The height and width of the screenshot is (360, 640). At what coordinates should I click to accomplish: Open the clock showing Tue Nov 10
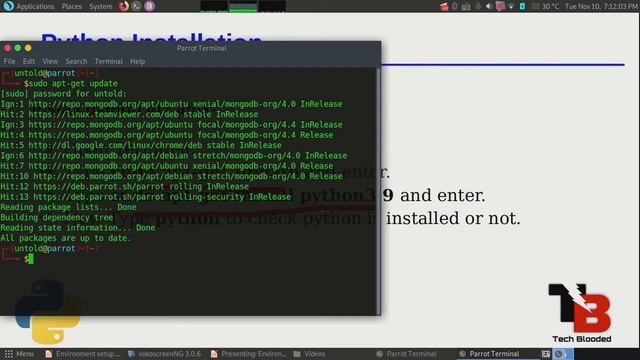(x=601, y=7)
